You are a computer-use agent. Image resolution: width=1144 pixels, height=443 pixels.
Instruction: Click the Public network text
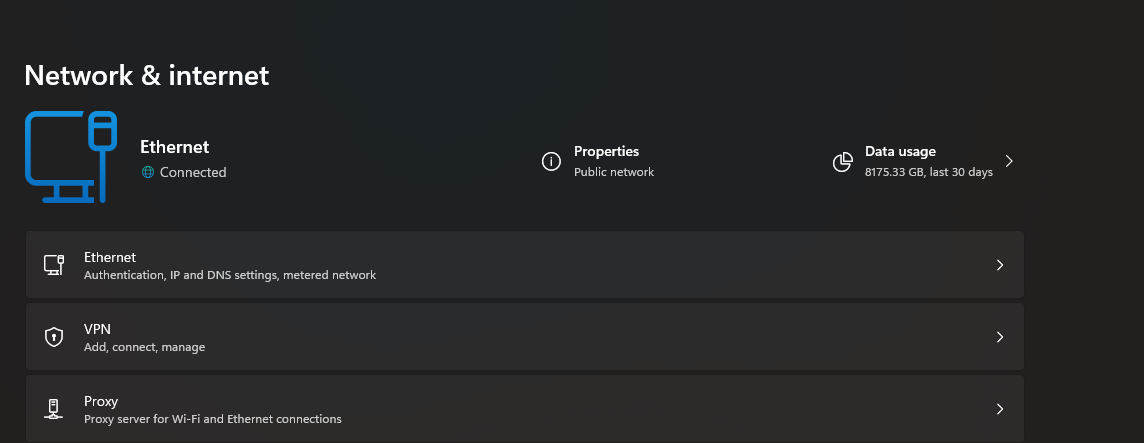[x=614, y=172]
